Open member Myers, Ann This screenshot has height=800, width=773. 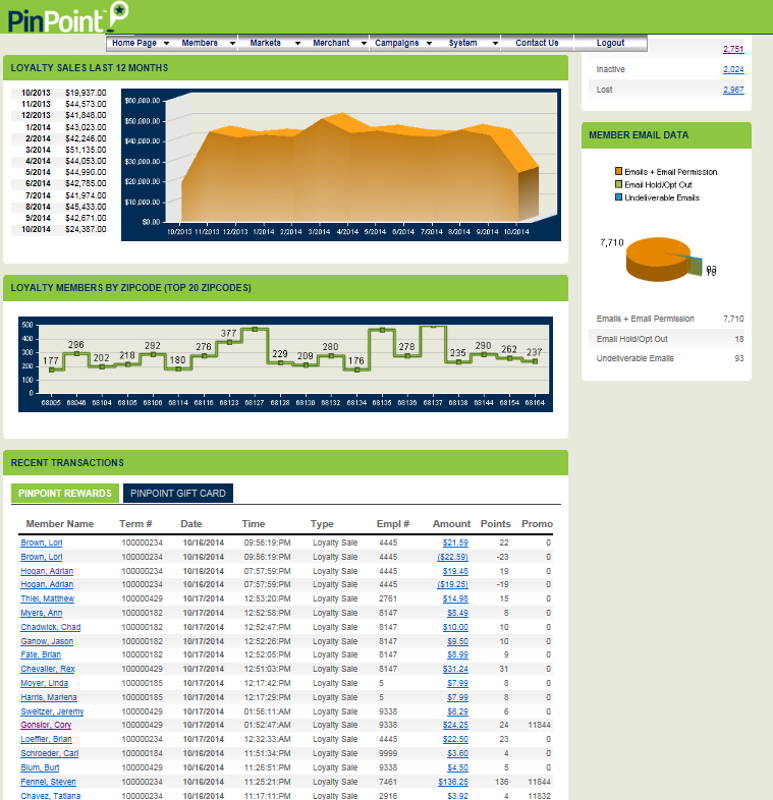pyautogui.click(x=41, y=613)
